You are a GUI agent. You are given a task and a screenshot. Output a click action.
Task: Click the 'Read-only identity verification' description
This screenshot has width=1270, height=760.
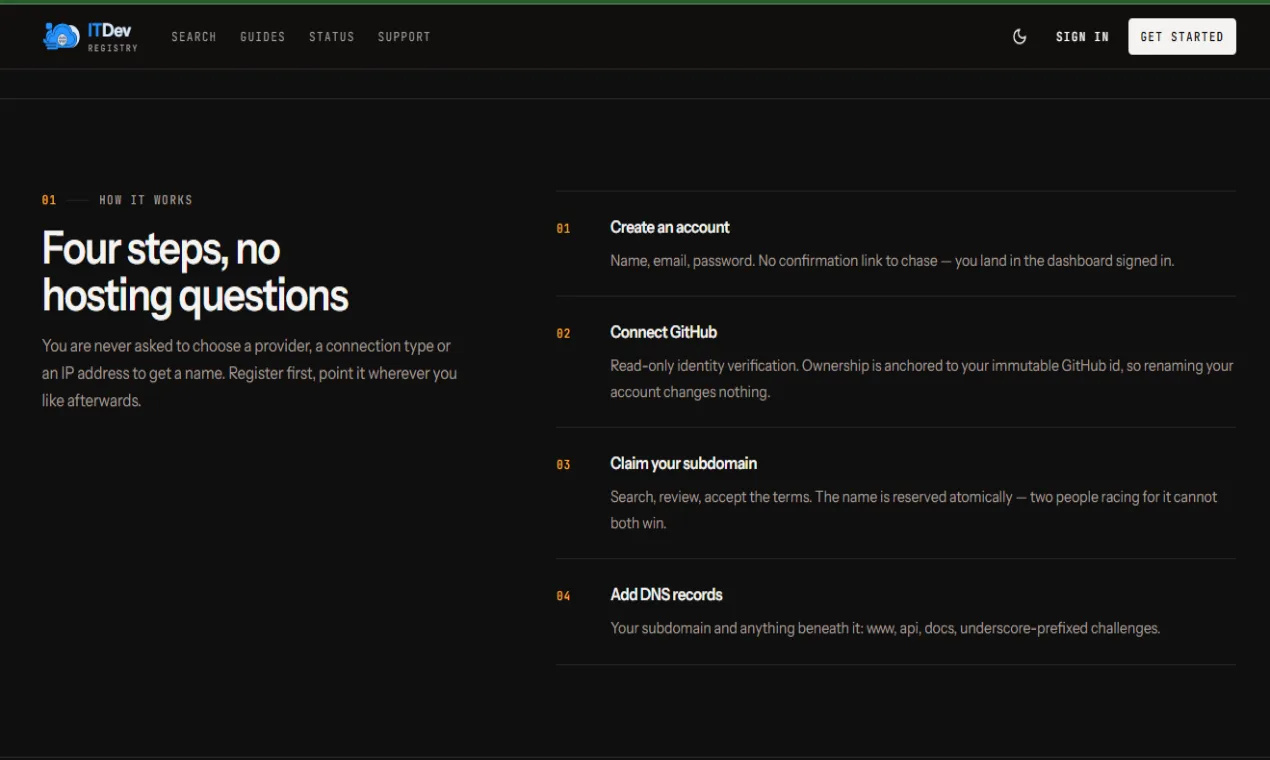click(x=922, y=379)
